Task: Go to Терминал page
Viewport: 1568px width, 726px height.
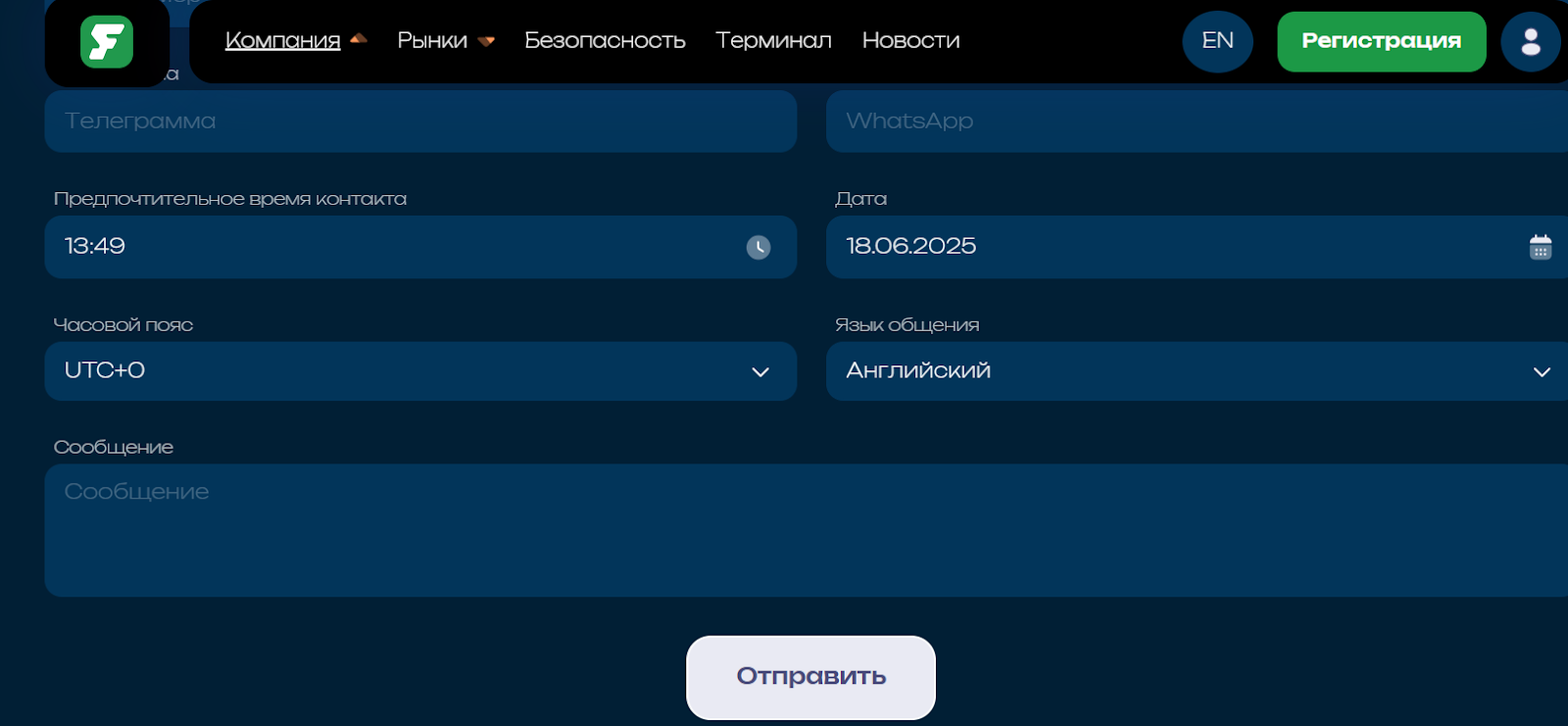Action: (x=773, y=40)
